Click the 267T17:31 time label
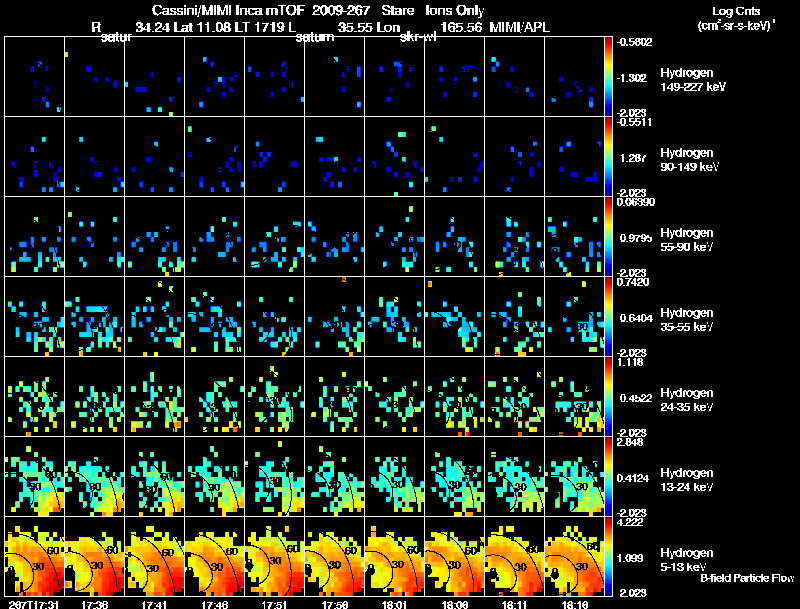The width and height of the screenshot is (800, 609). [x=32, y=604]
